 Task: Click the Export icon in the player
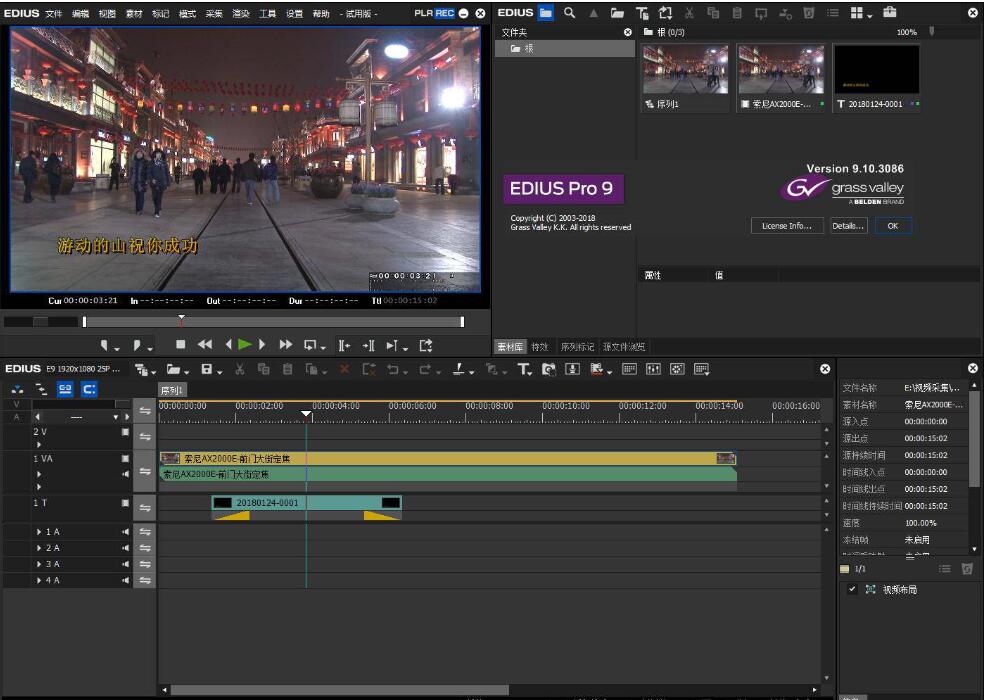[x=426, y=345]
